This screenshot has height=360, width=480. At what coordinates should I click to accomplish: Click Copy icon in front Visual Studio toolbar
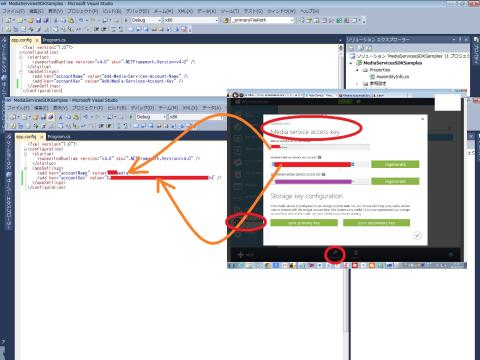(x=68, y=117)
